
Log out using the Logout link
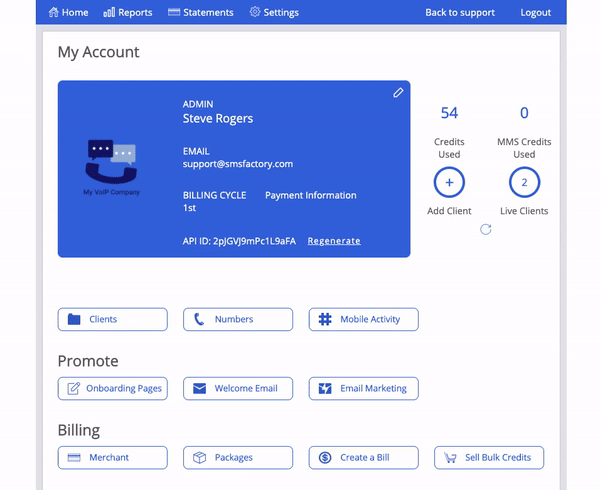click(x=535, y=12)
